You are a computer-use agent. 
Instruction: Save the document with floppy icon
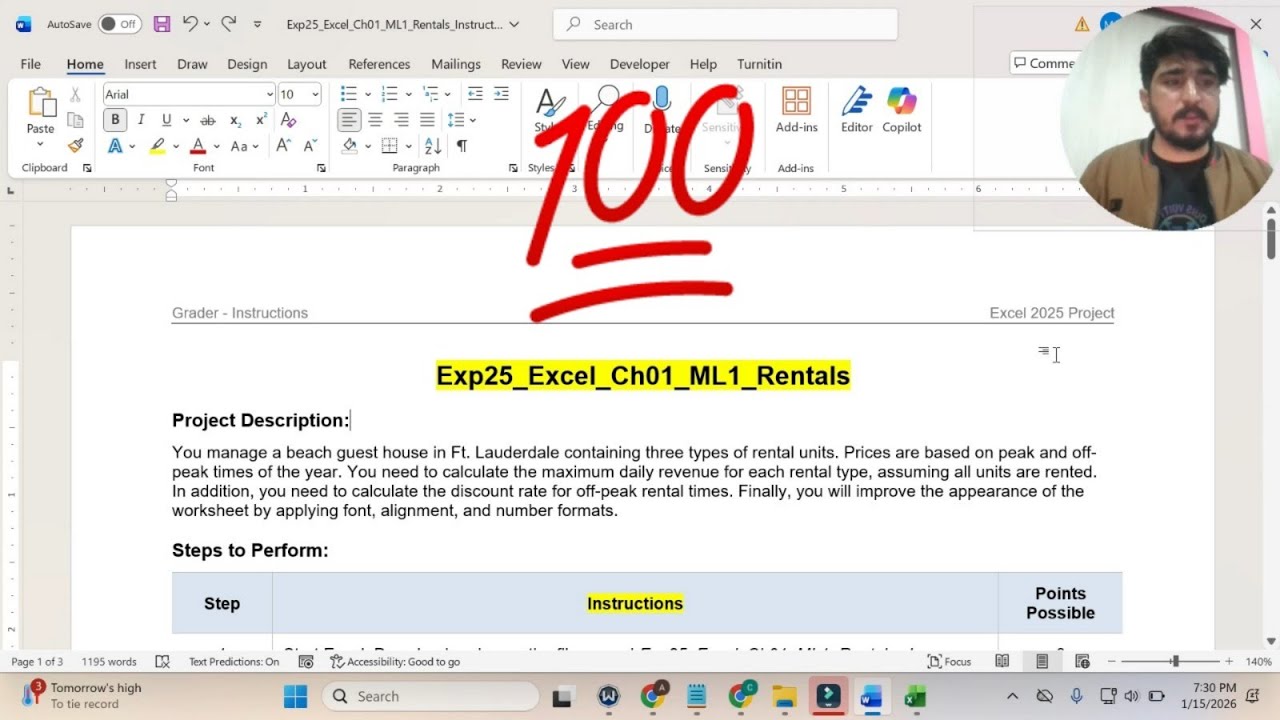[x=161, y=24]
